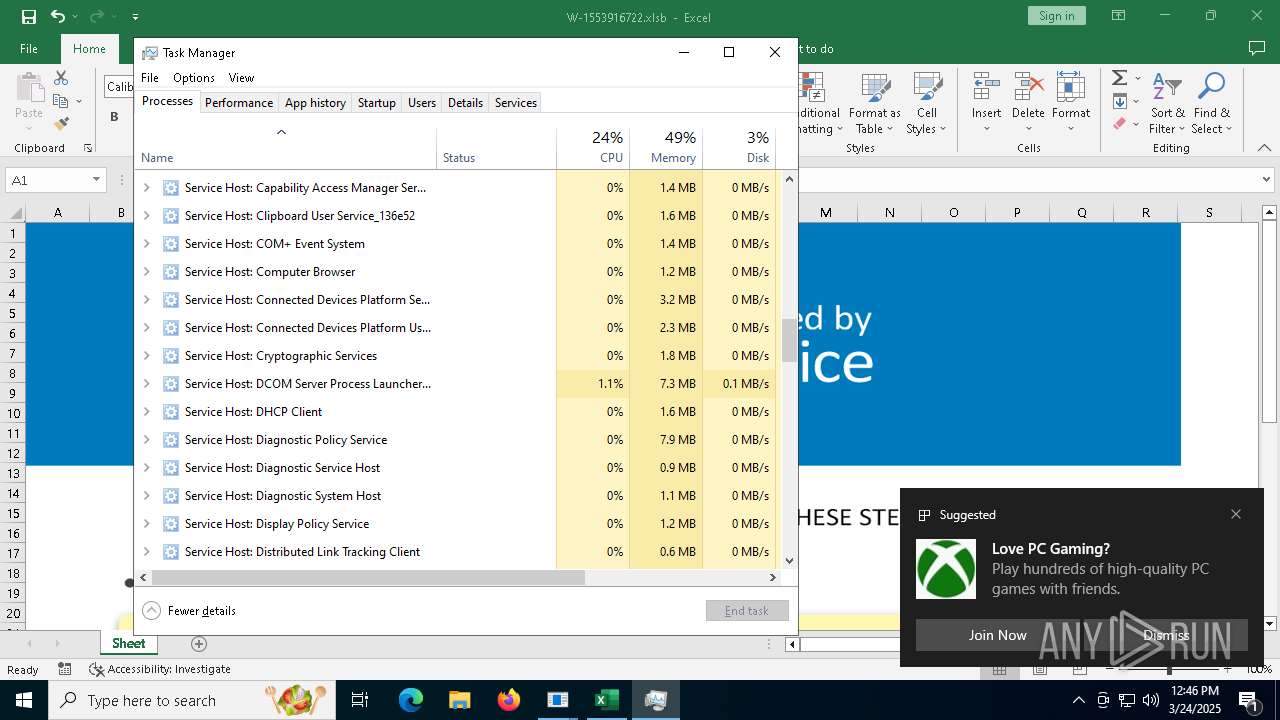The image size is (1280, 720).
Task: Click Join Now in Xbox notification
Action: (x=997, y=635)
